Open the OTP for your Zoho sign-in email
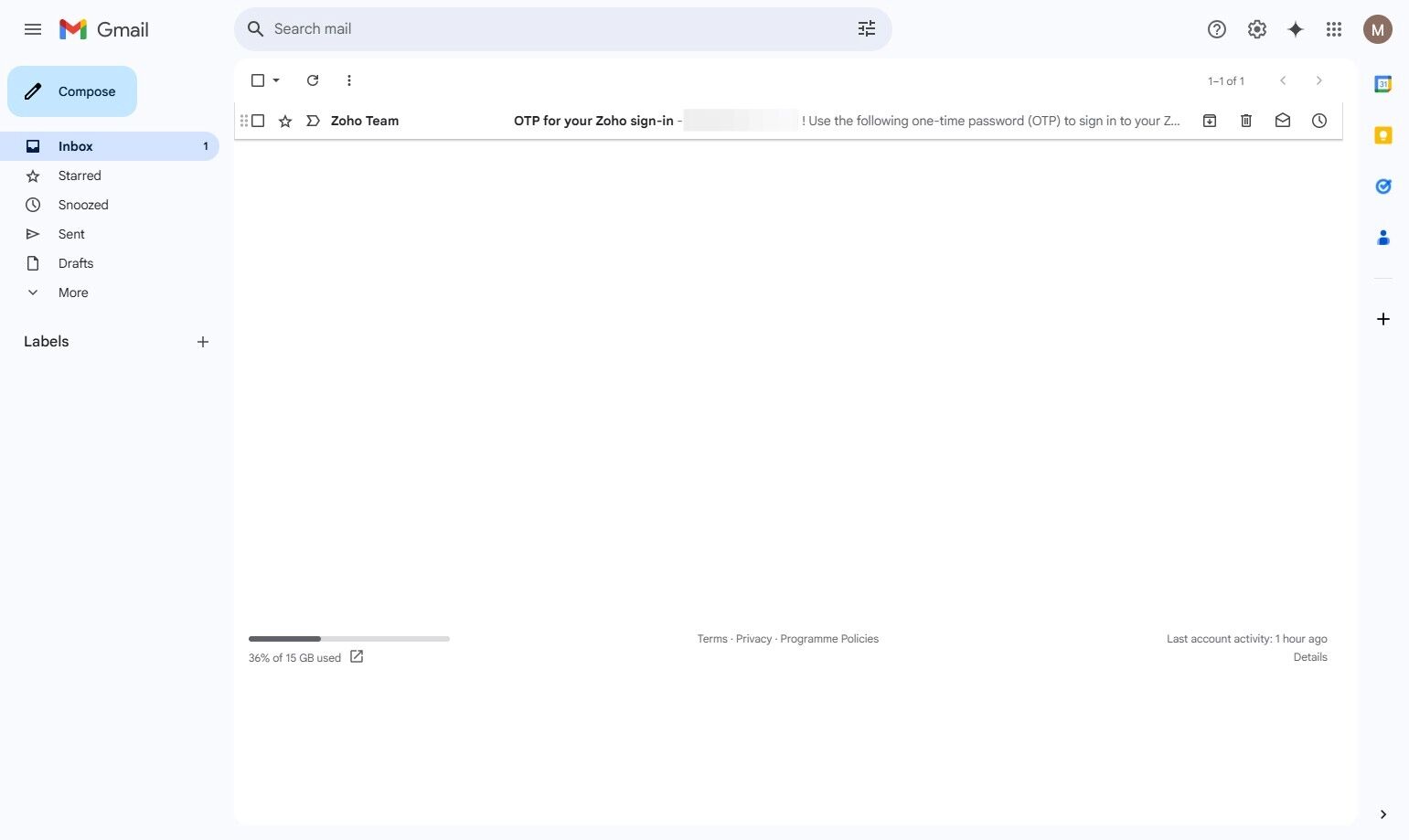The height and width of the screenshot is (840, 1409). [788, 121]
